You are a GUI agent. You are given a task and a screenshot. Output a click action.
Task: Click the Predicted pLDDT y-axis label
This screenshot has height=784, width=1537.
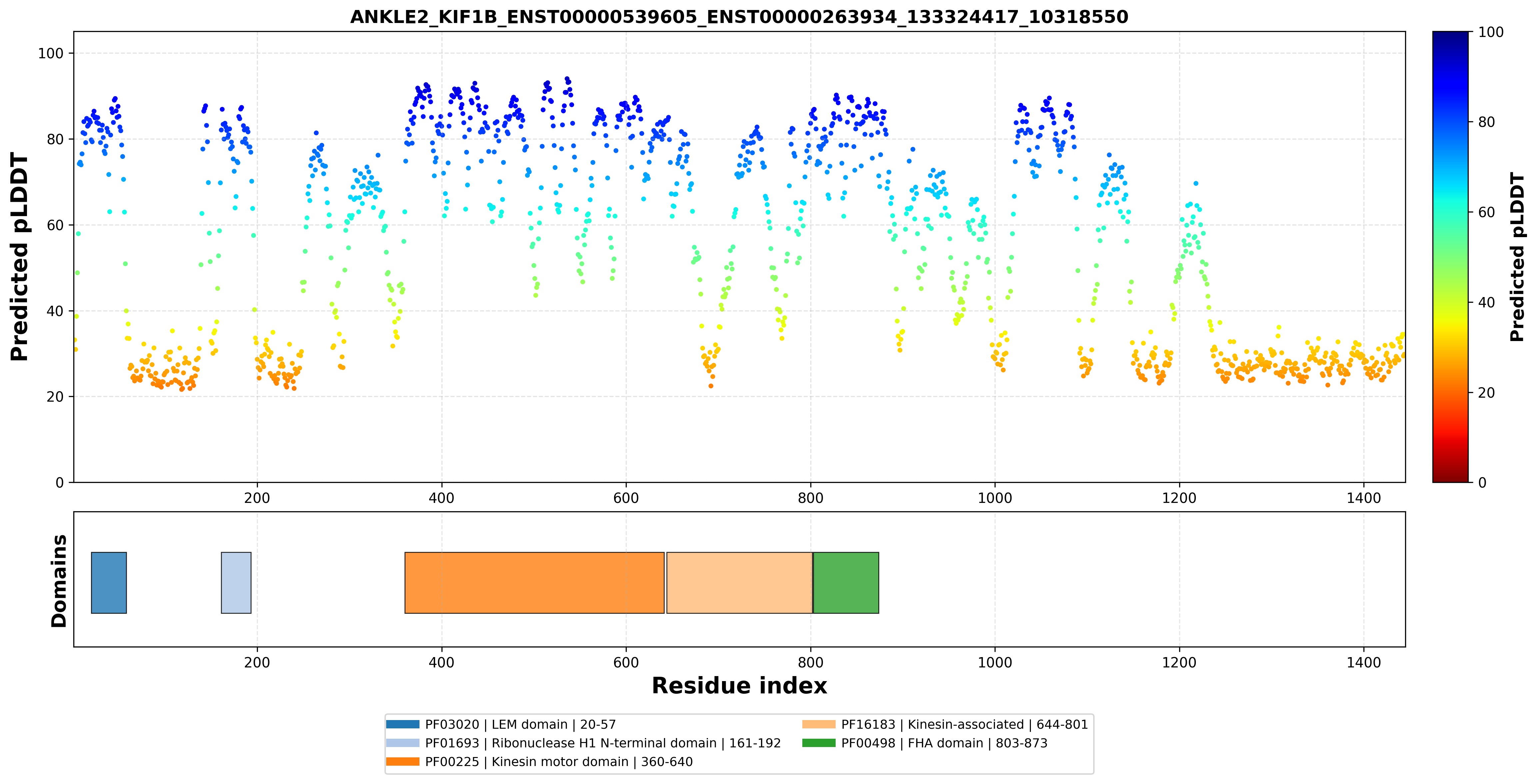click(19, 257)
